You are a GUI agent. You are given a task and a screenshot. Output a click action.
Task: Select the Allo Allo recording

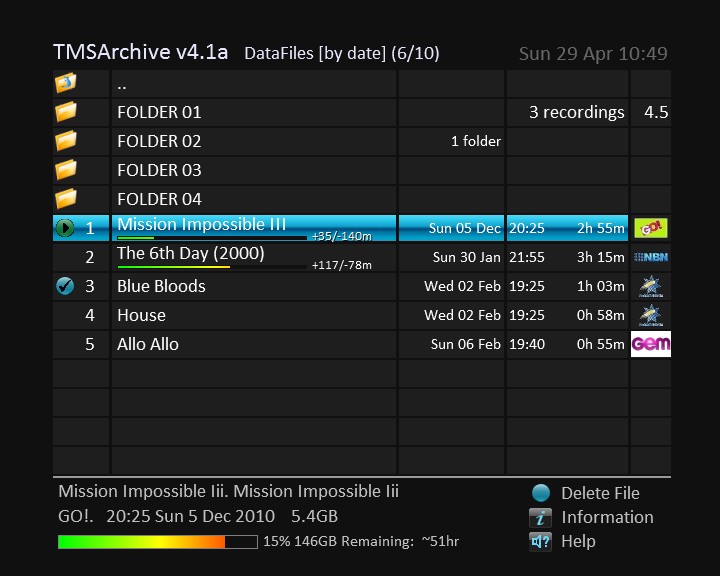[x=148, y=344]
